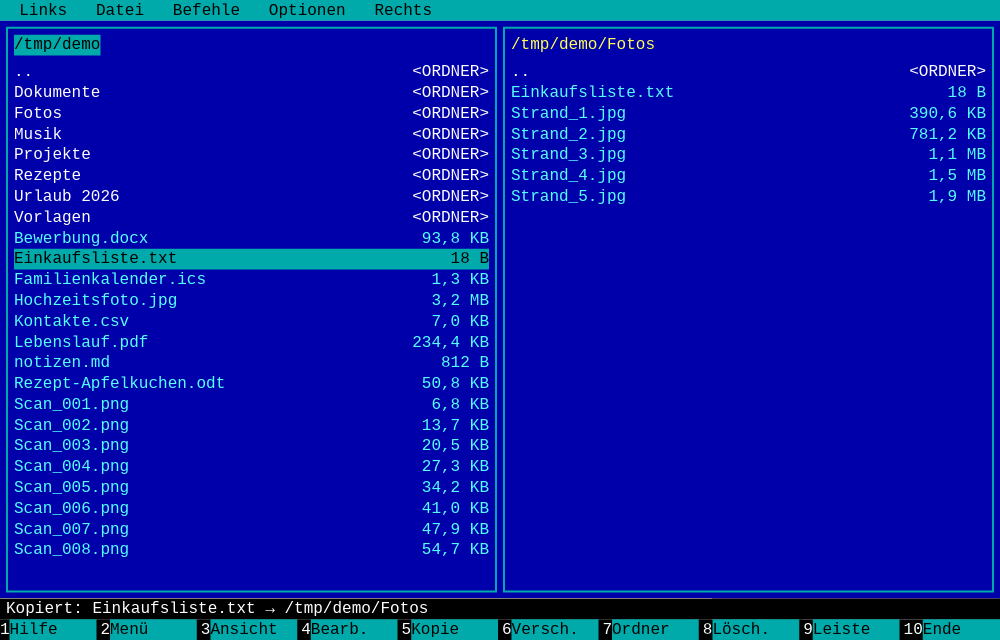
Task: Click the 1 Hilfe function key
Action: coord(48,629)
